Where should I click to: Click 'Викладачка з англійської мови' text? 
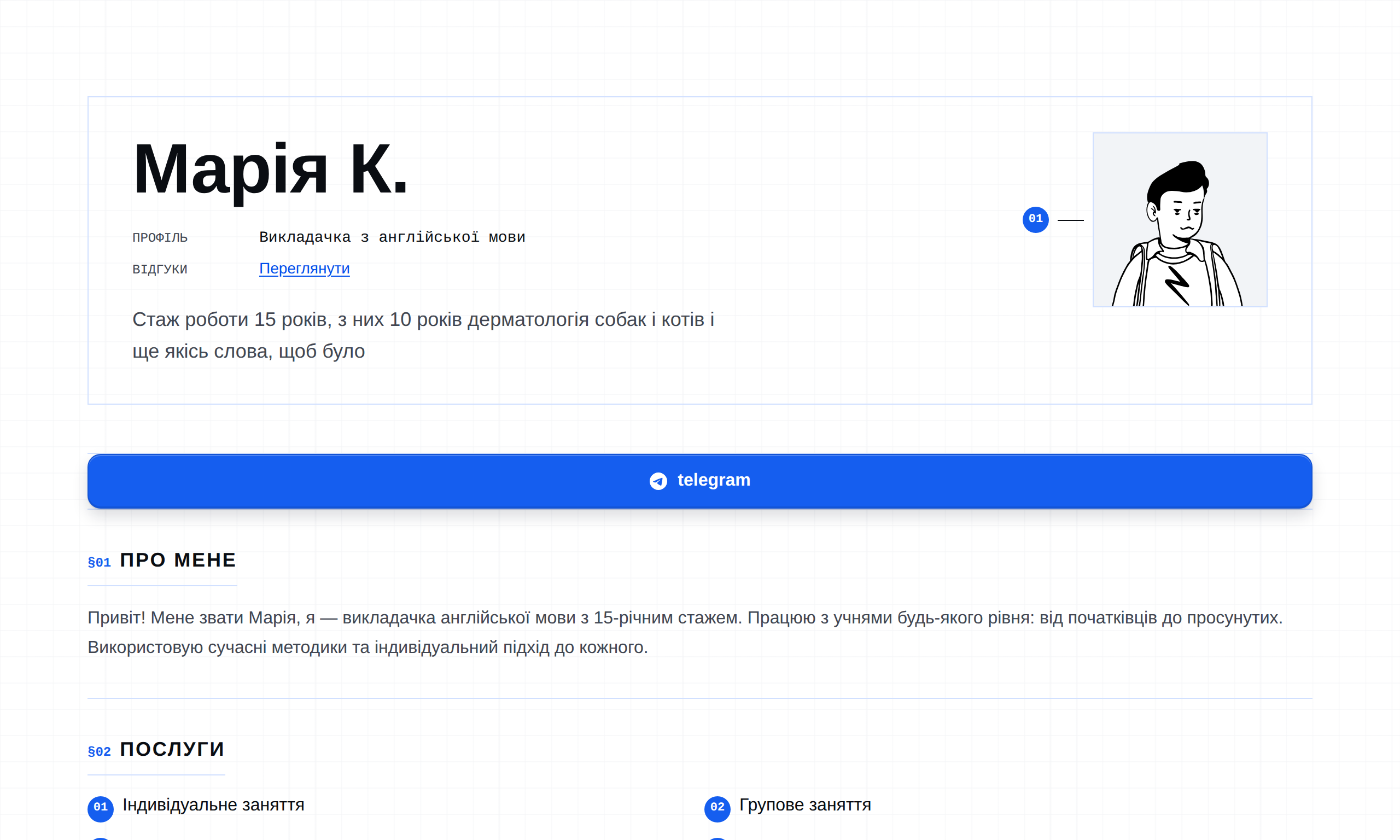click(x=392, y=237)
